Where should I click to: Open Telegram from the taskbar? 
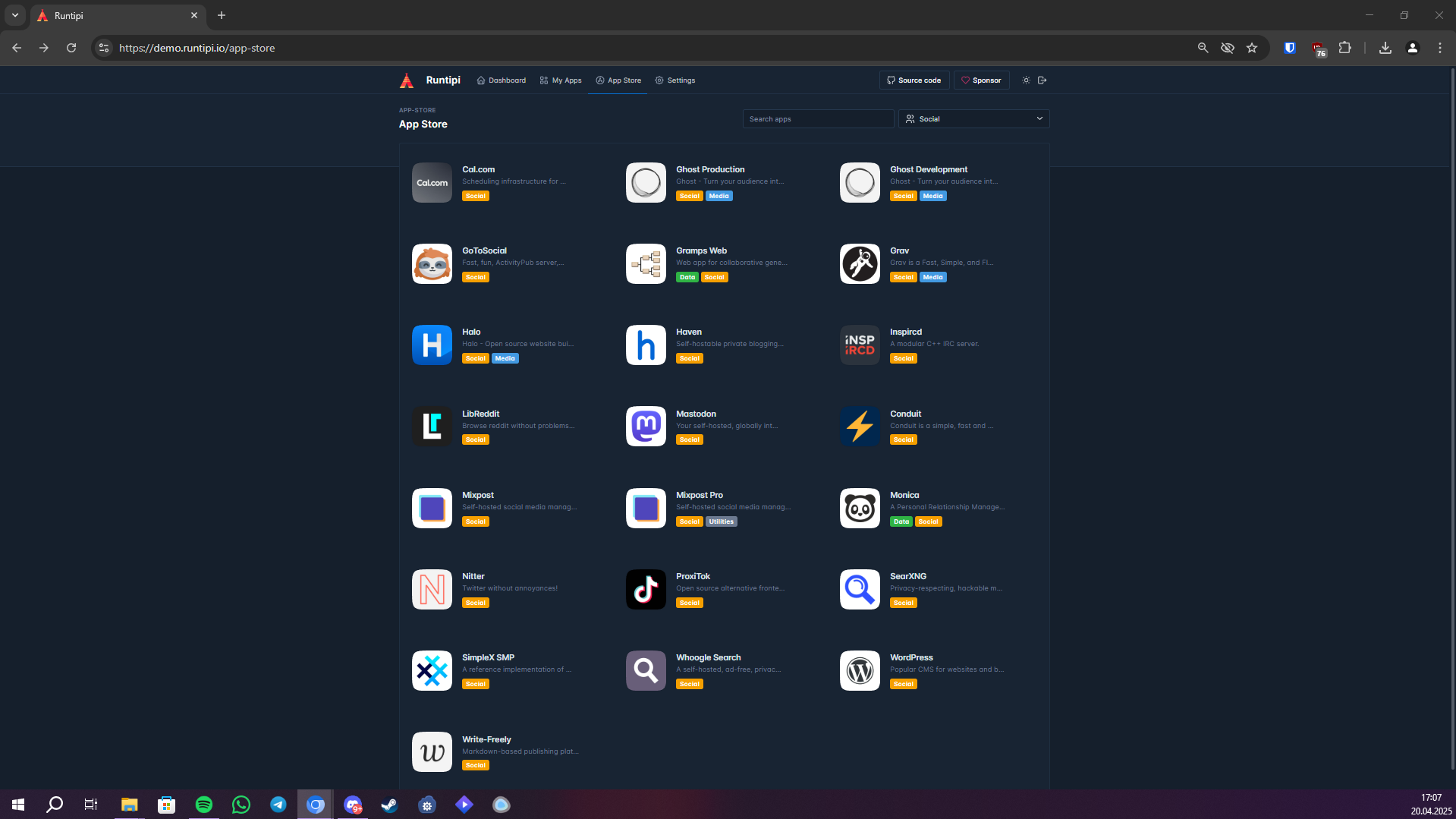[278, 805]
